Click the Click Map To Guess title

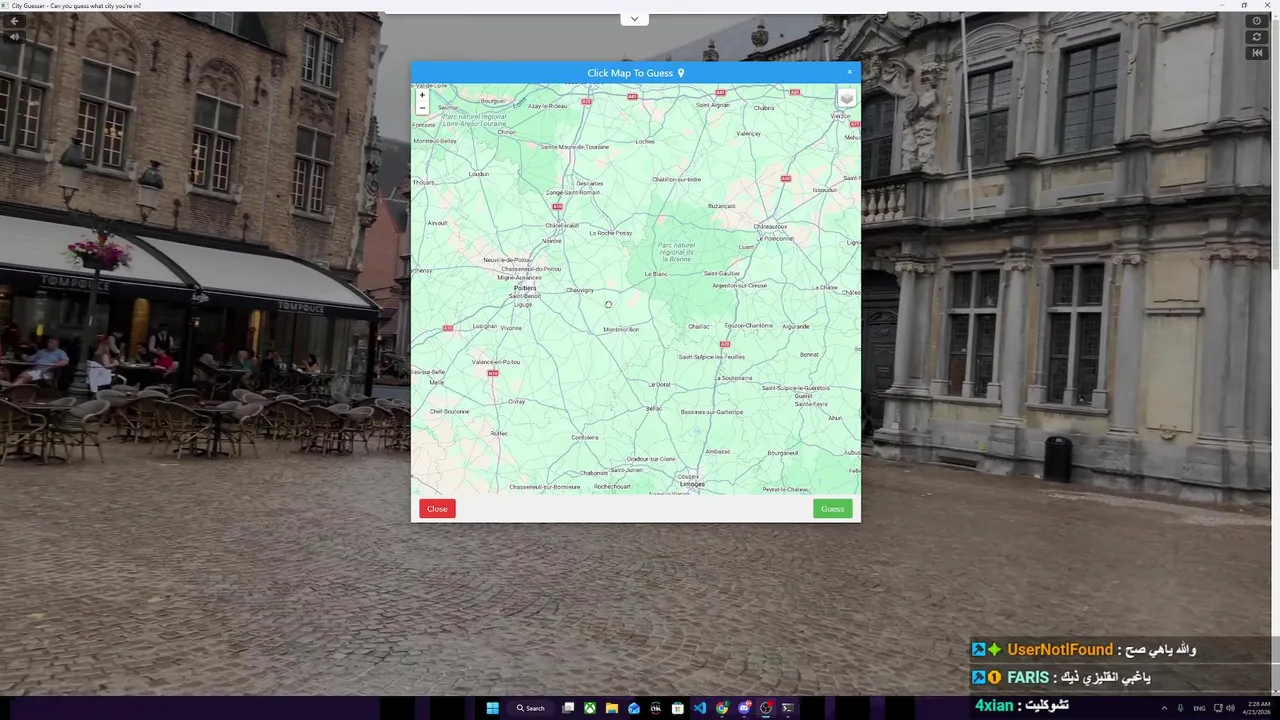636,73
